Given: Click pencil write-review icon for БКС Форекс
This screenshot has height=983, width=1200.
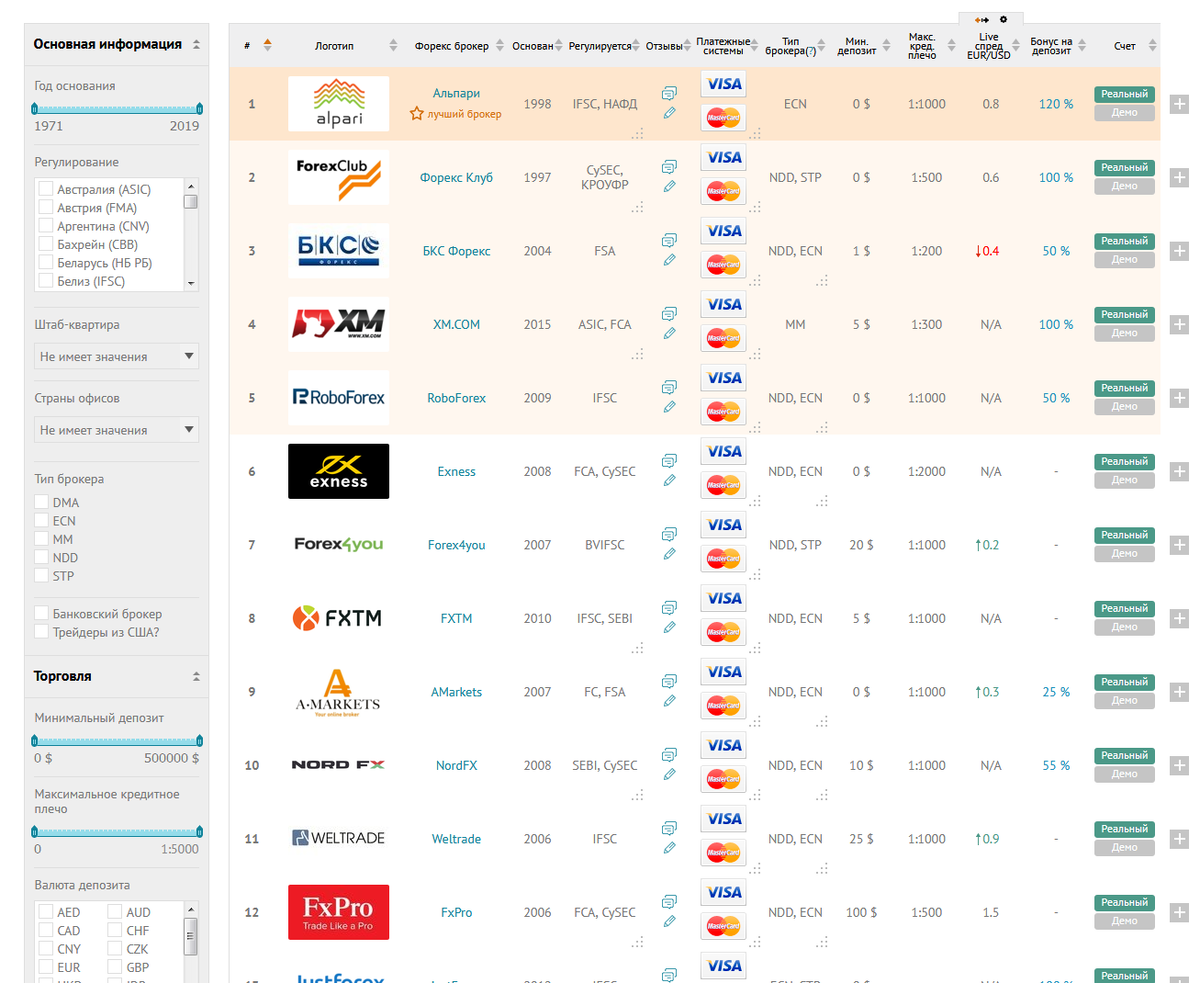Looking at the screenshot, I should click(669, 260).
